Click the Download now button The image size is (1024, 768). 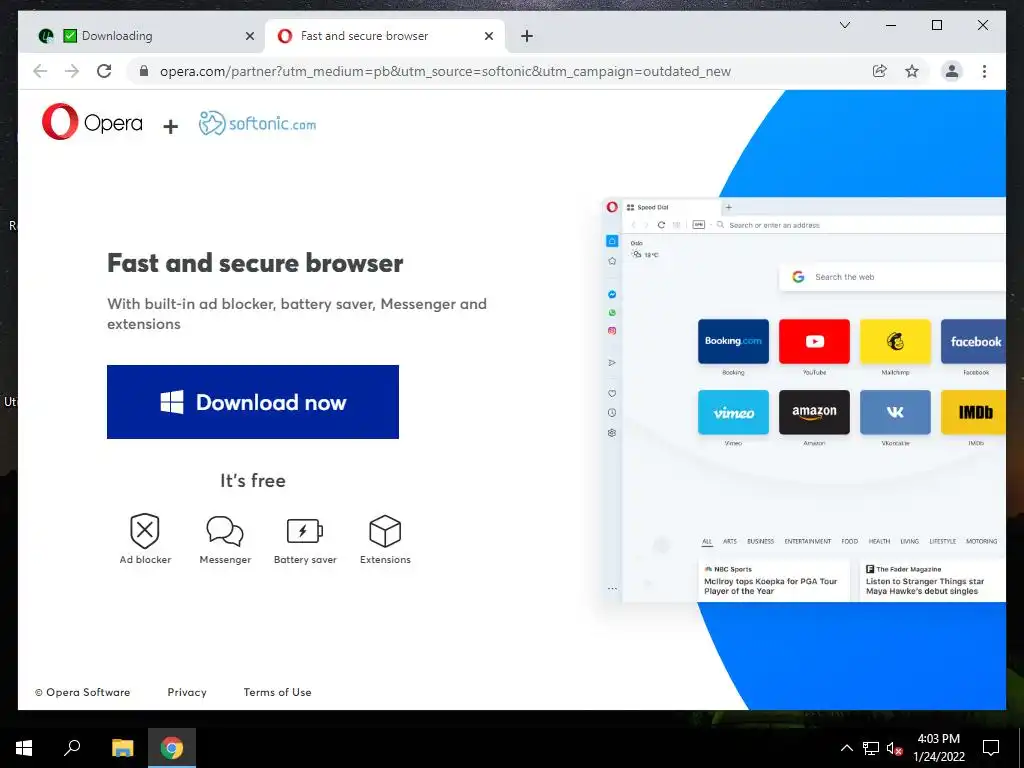[253, 402]
